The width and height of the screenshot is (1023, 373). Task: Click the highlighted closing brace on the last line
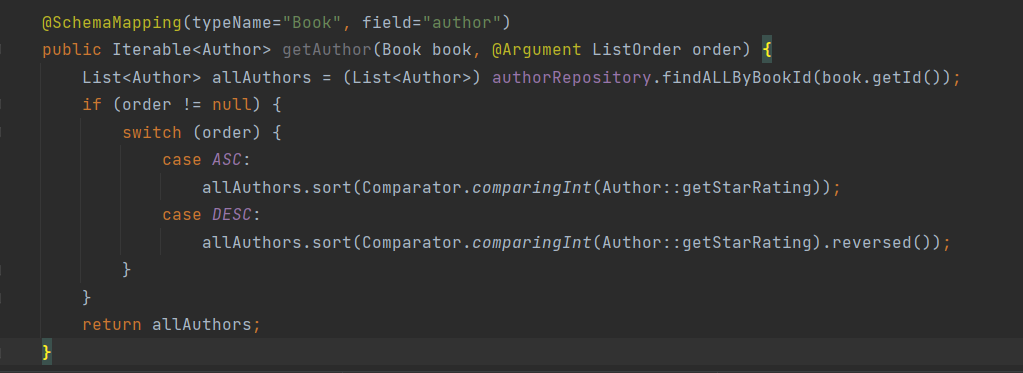46,352
